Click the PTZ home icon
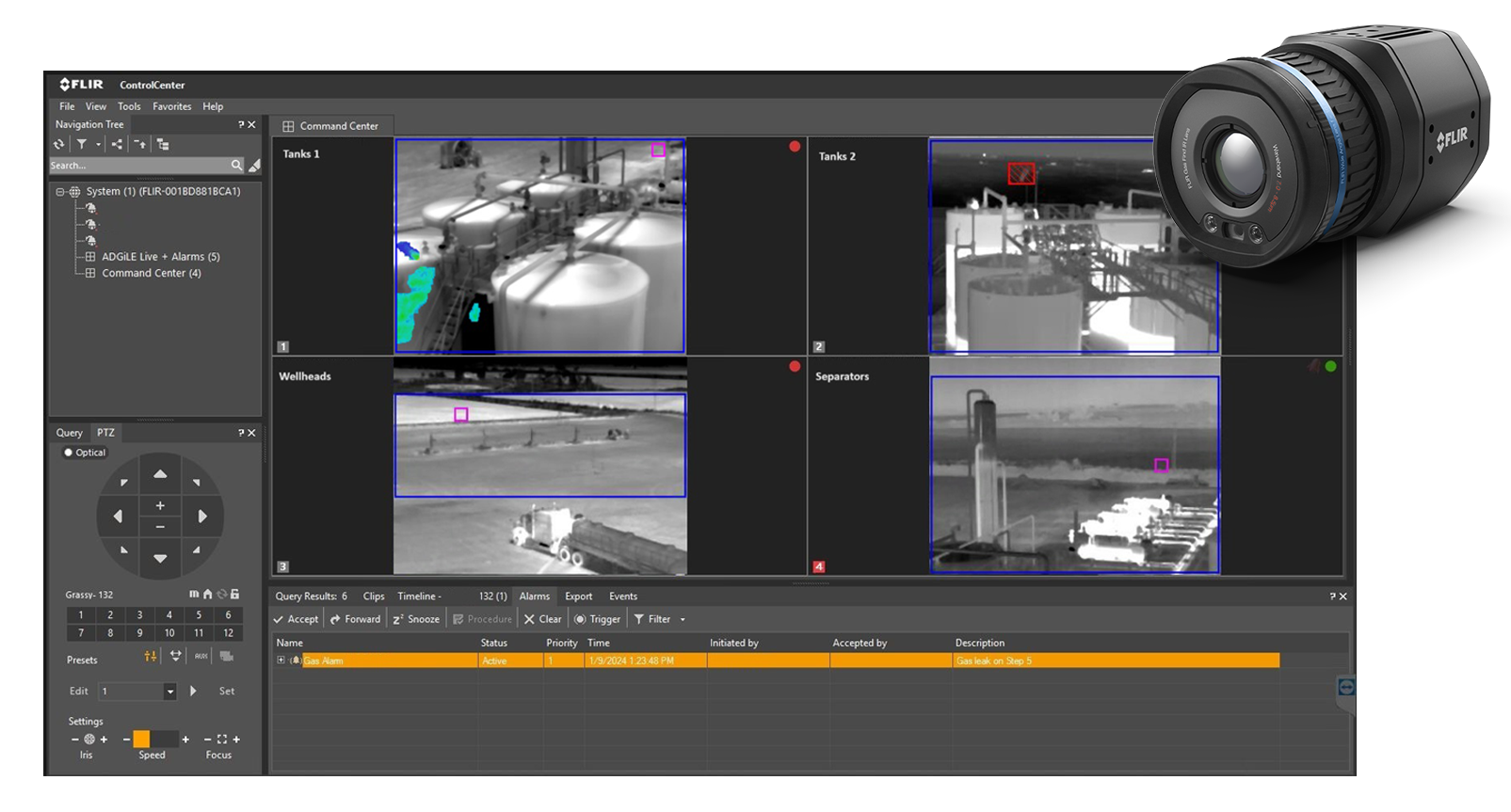 208,595
